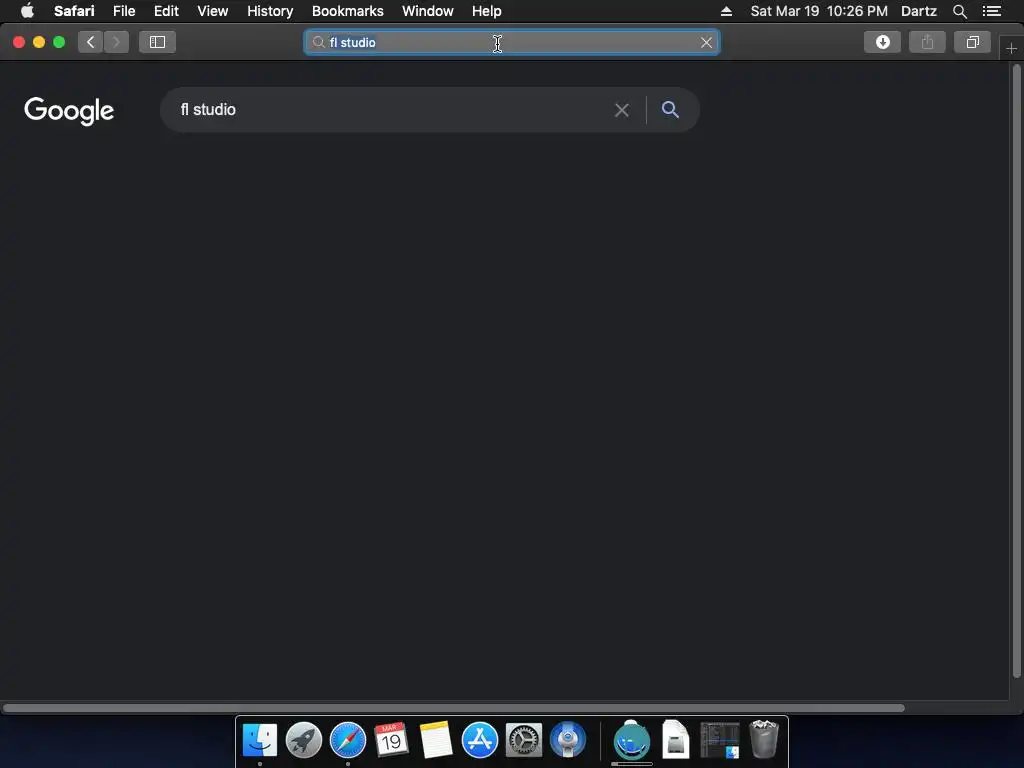This screenshot has width=1024, height=768.
Task: Open the document file icon in Dock
Action: (x=676, y=740)
